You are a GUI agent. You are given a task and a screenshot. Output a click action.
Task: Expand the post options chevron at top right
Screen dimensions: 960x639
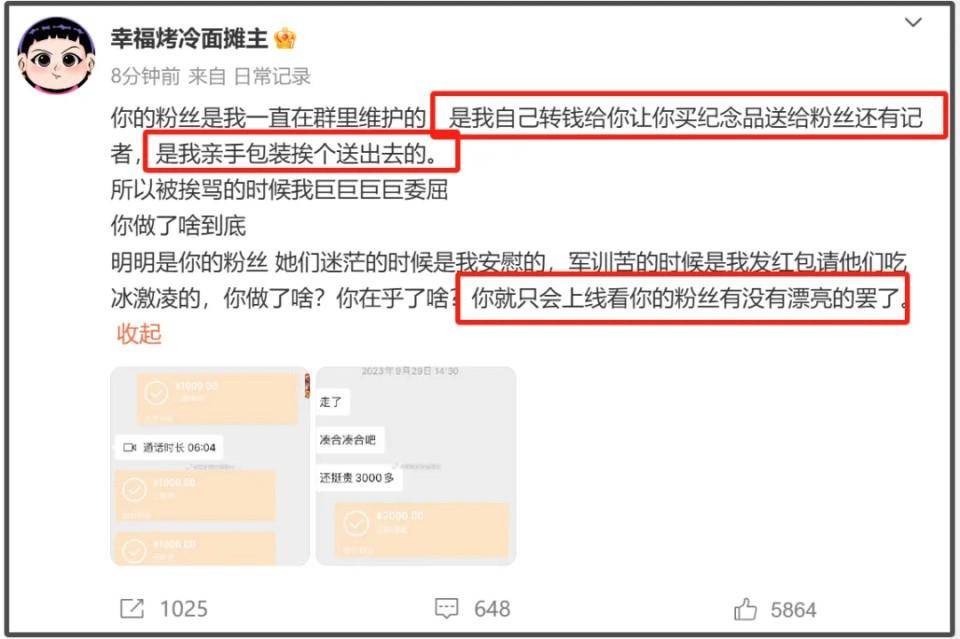[x=913, y=23]
